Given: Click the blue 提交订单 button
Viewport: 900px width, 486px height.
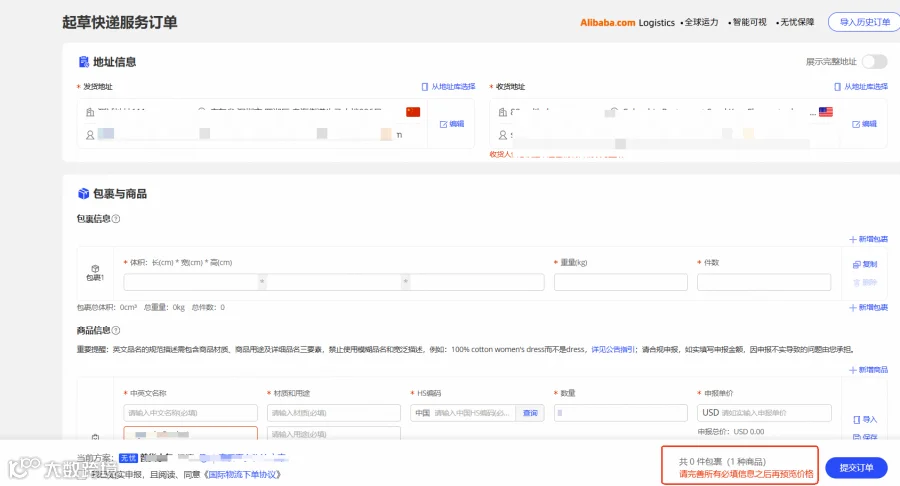Looking at the screenshot, I should click(856, 468).
